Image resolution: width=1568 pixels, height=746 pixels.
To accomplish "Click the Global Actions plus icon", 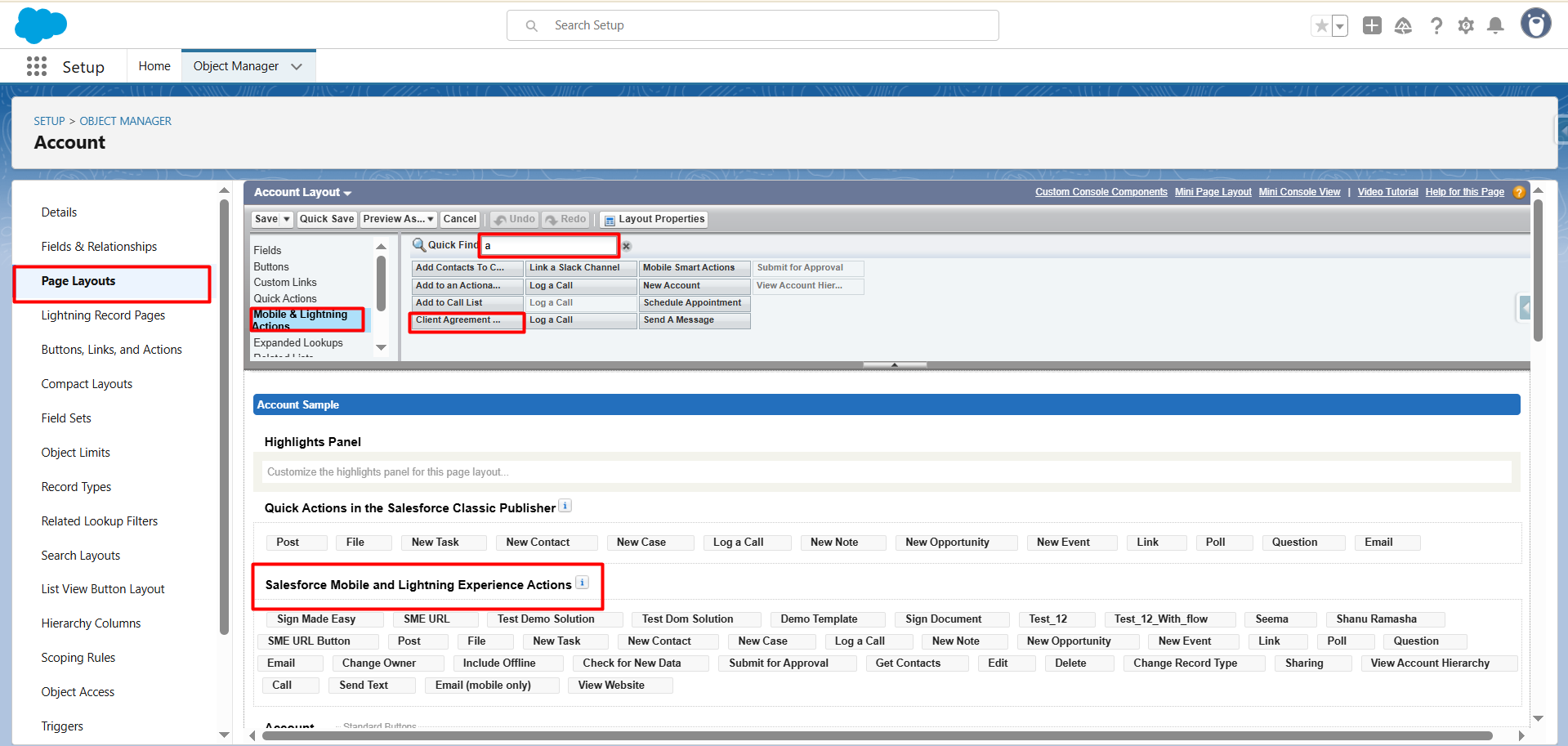I will (x=1372, y=25).
